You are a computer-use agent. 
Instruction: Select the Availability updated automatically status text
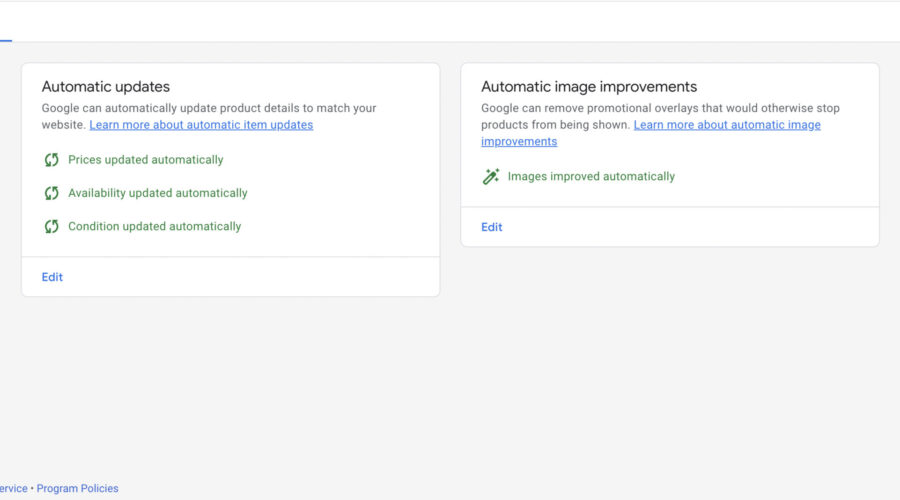[158, 193]
